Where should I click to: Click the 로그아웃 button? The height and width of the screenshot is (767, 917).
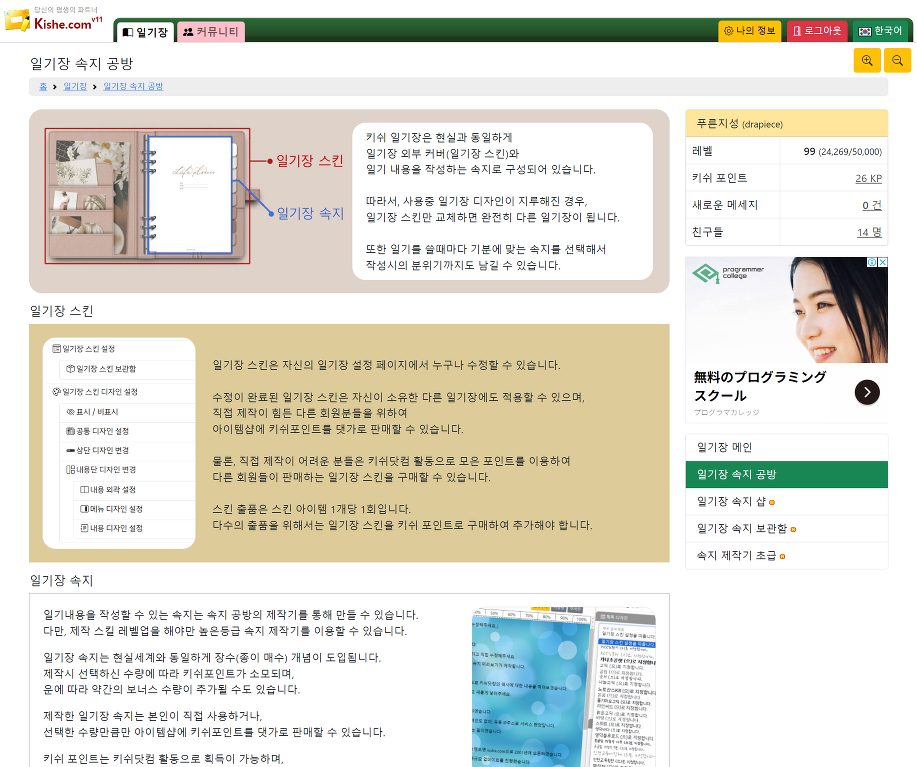tap(816, 31)
